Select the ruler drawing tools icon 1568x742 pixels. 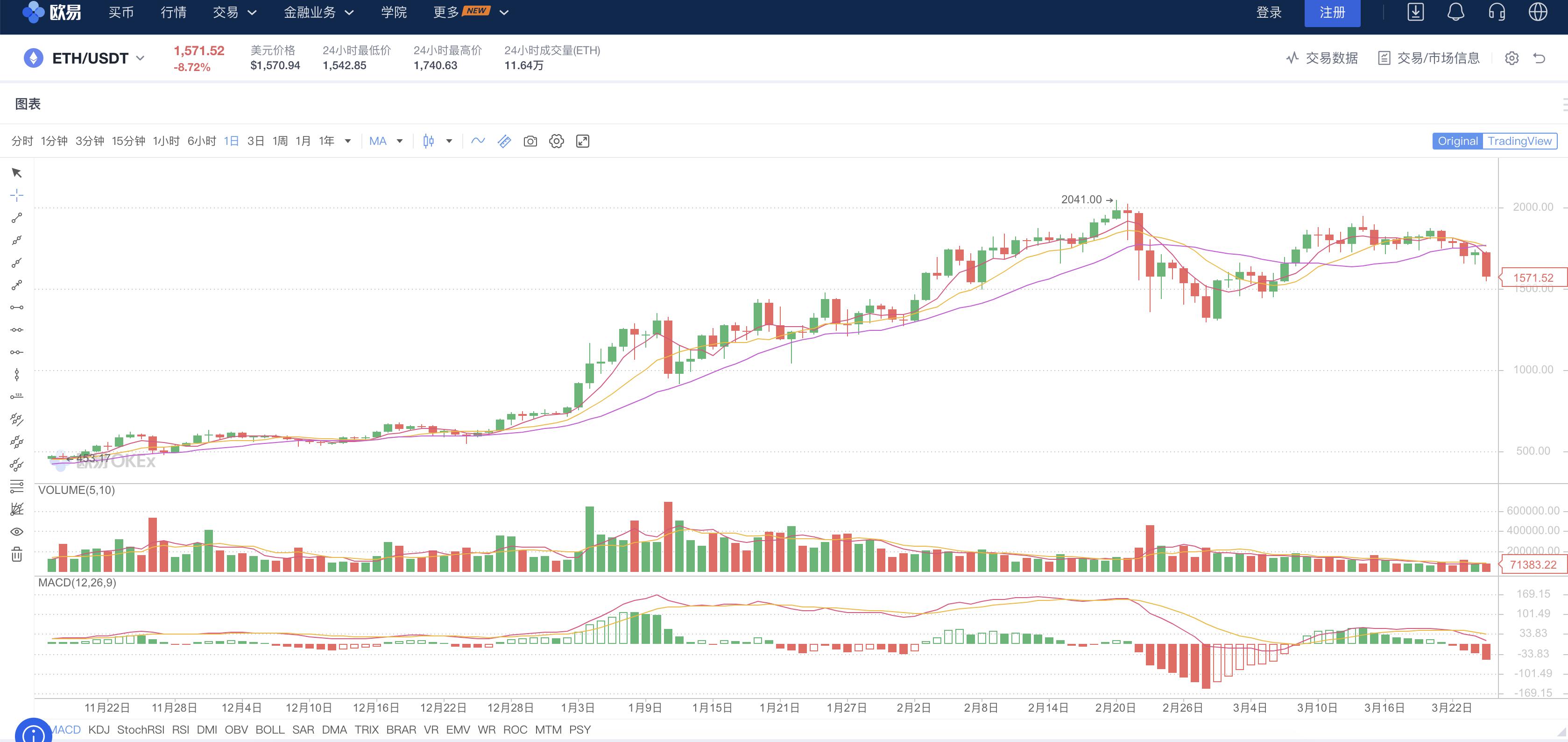point(504,141)
